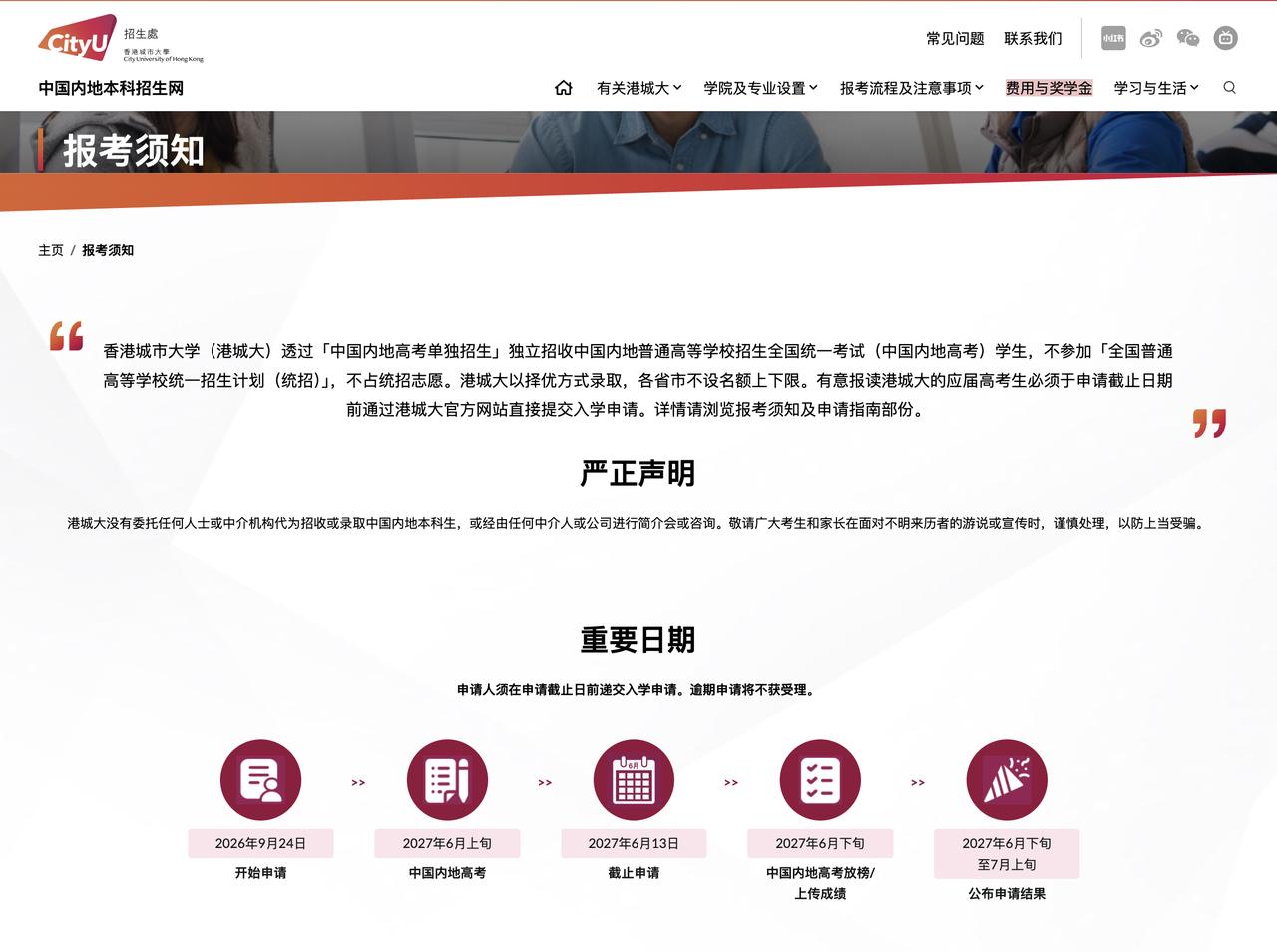This screenshot has width=1277, height=952.
Task: Click the 公布申请结果 label
Action: pyautogui.click(x=1007, y=894)
